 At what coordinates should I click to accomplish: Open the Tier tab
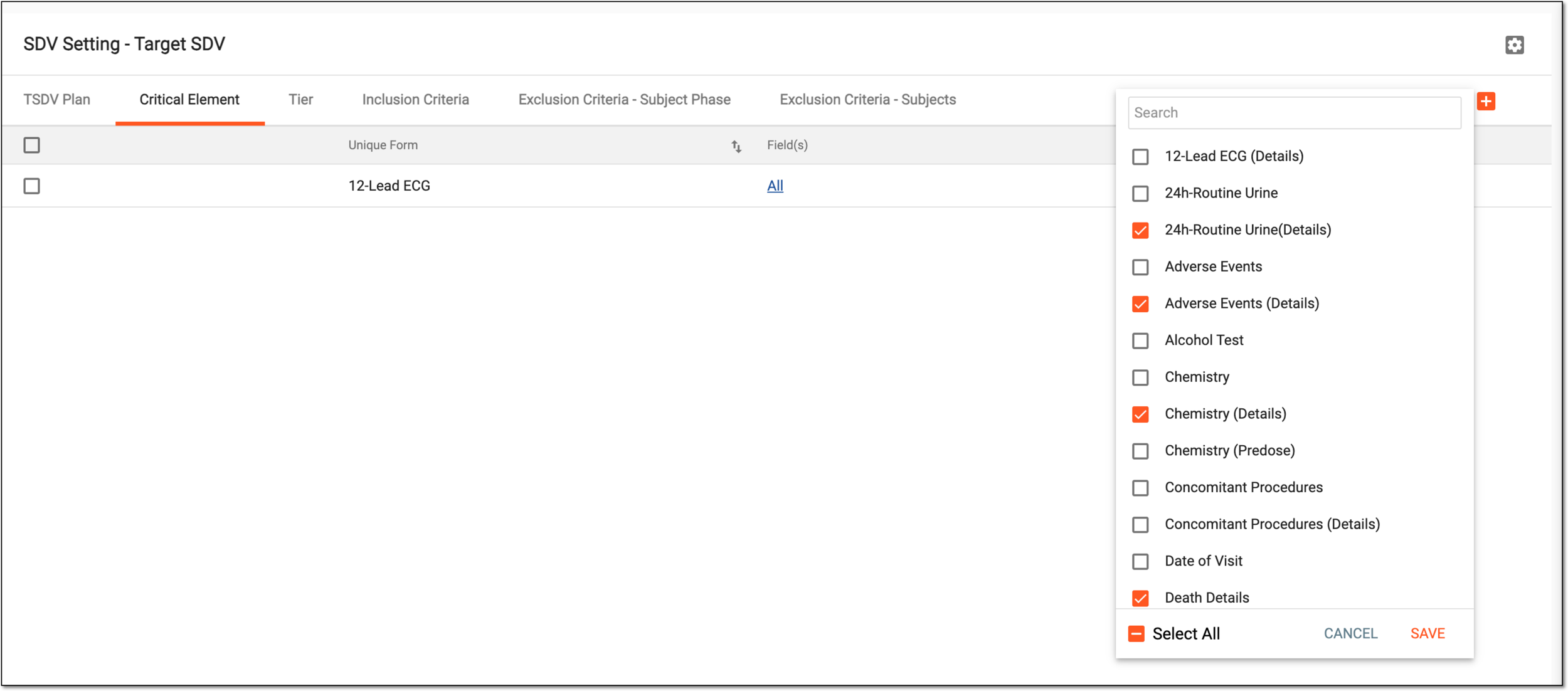[300, 100]
